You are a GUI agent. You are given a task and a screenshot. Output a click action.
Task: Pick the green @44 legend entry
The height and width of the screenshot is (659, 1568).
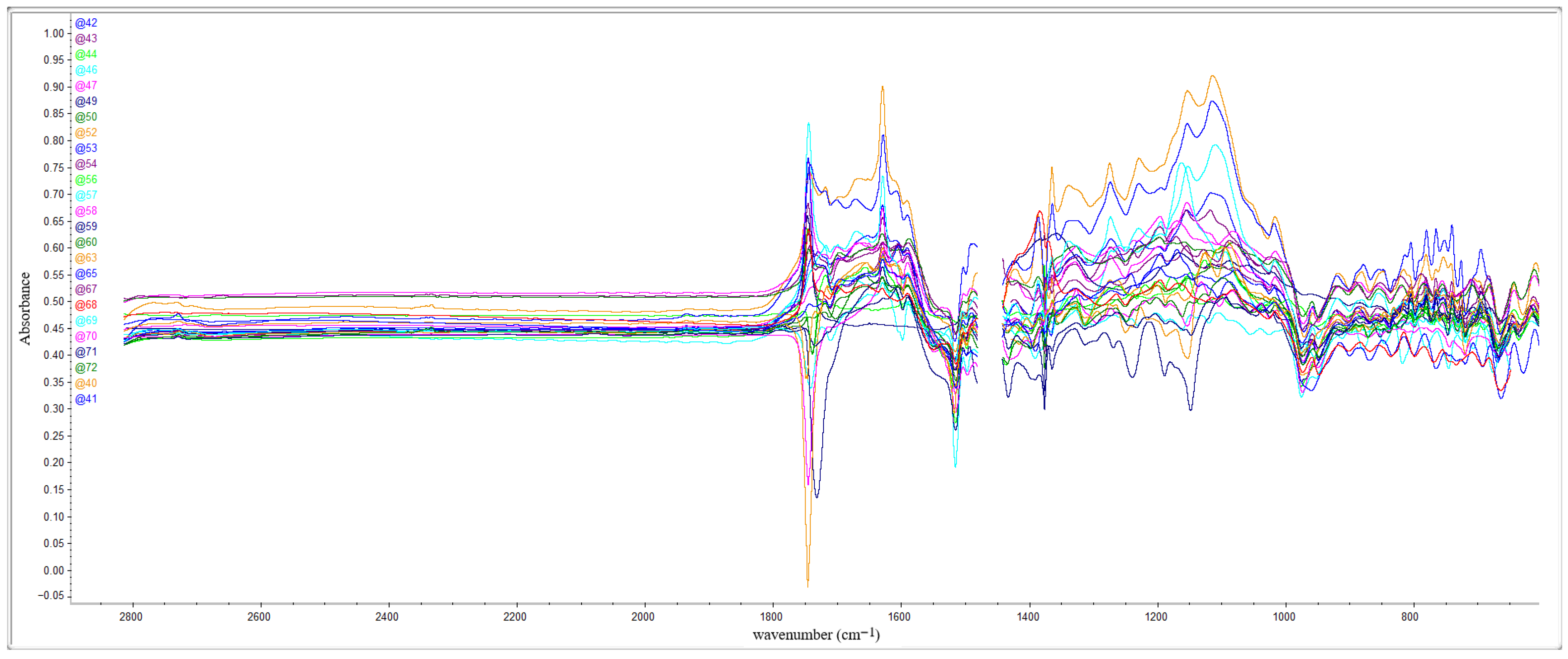pos(86,54)
